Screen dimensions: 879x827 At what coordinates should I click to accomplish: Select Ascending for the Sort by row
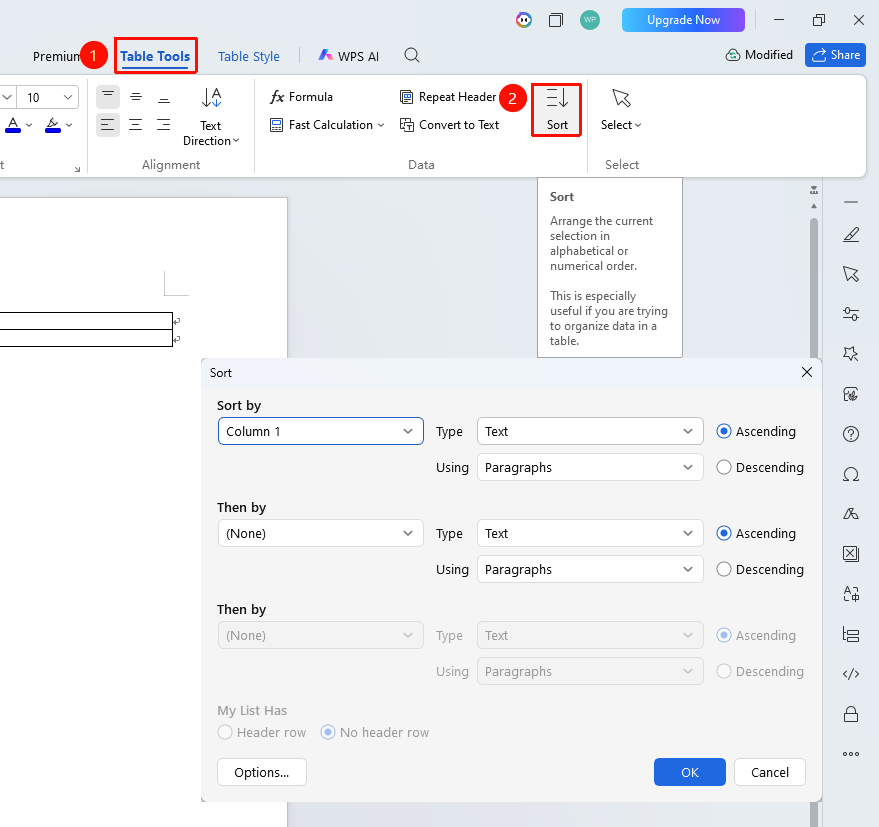click(724, 431)
